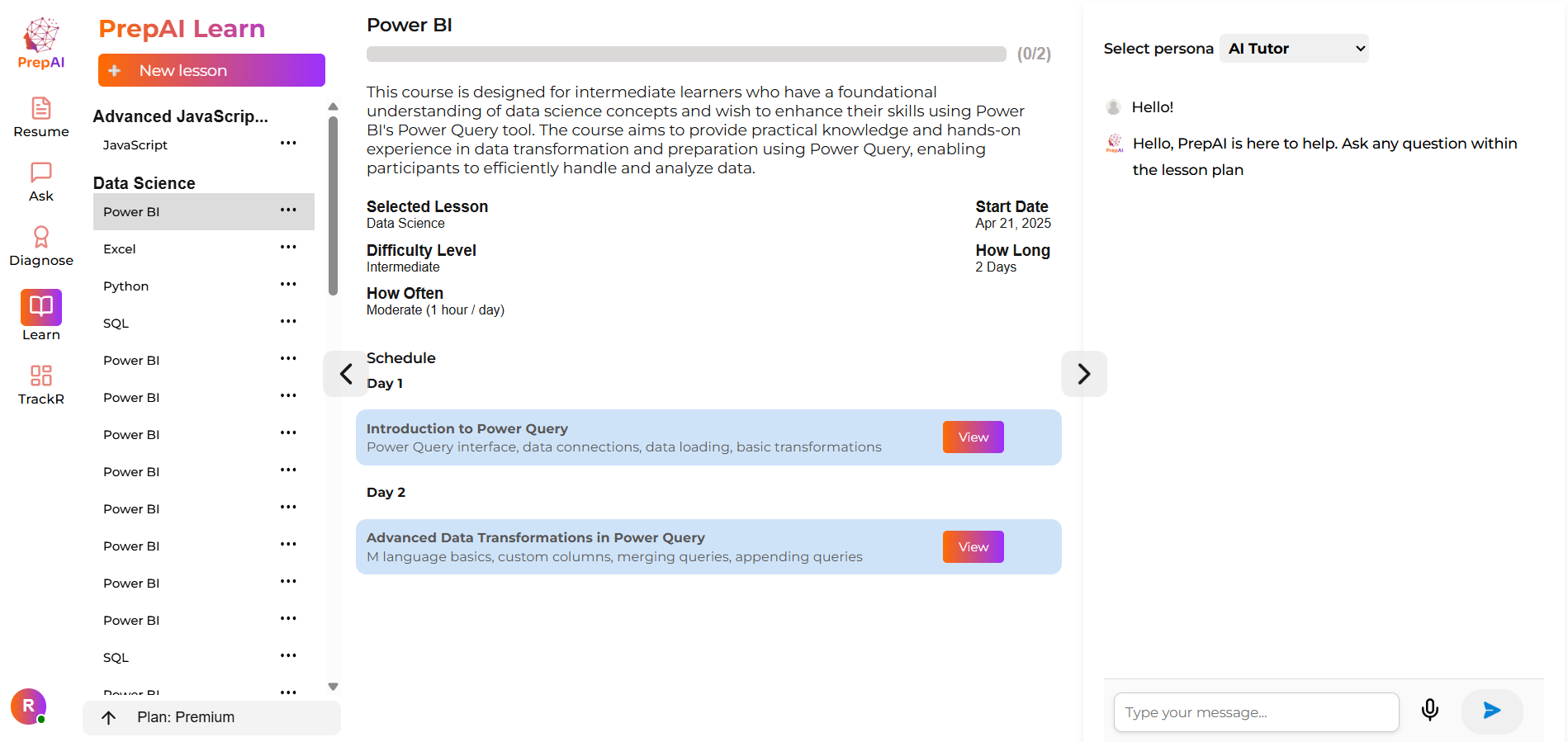Click the New lesson button
Image resolution: width=1568 pixels, height=742 pixels.
(211, 70)
